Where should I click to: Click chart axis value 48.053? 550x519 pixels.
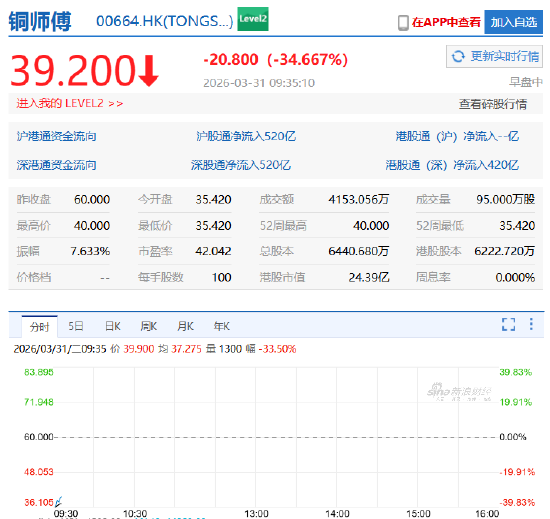pos(39,472)
